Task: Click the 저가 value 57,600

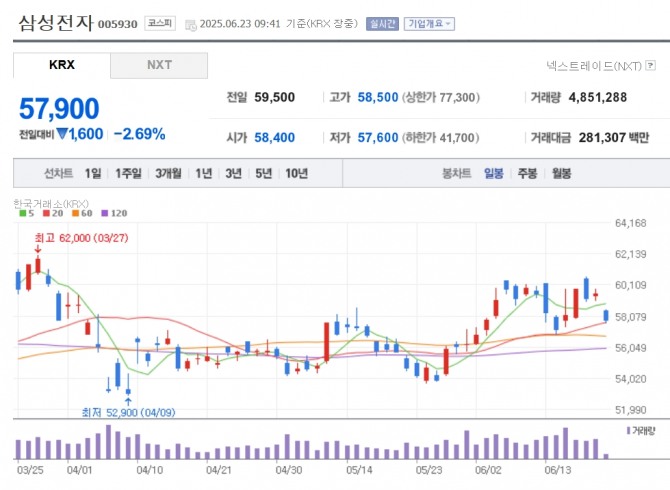Action: click(378, 138)
